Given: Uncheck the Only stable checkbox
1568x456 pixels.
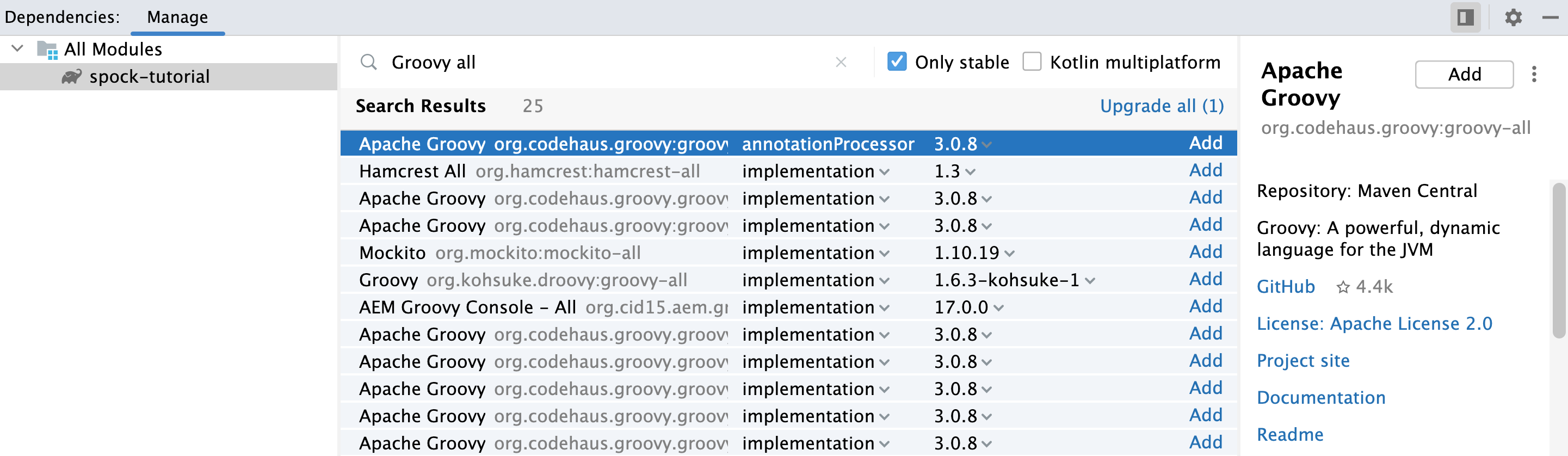Looking at the screenshot, I should coord(897,61).
